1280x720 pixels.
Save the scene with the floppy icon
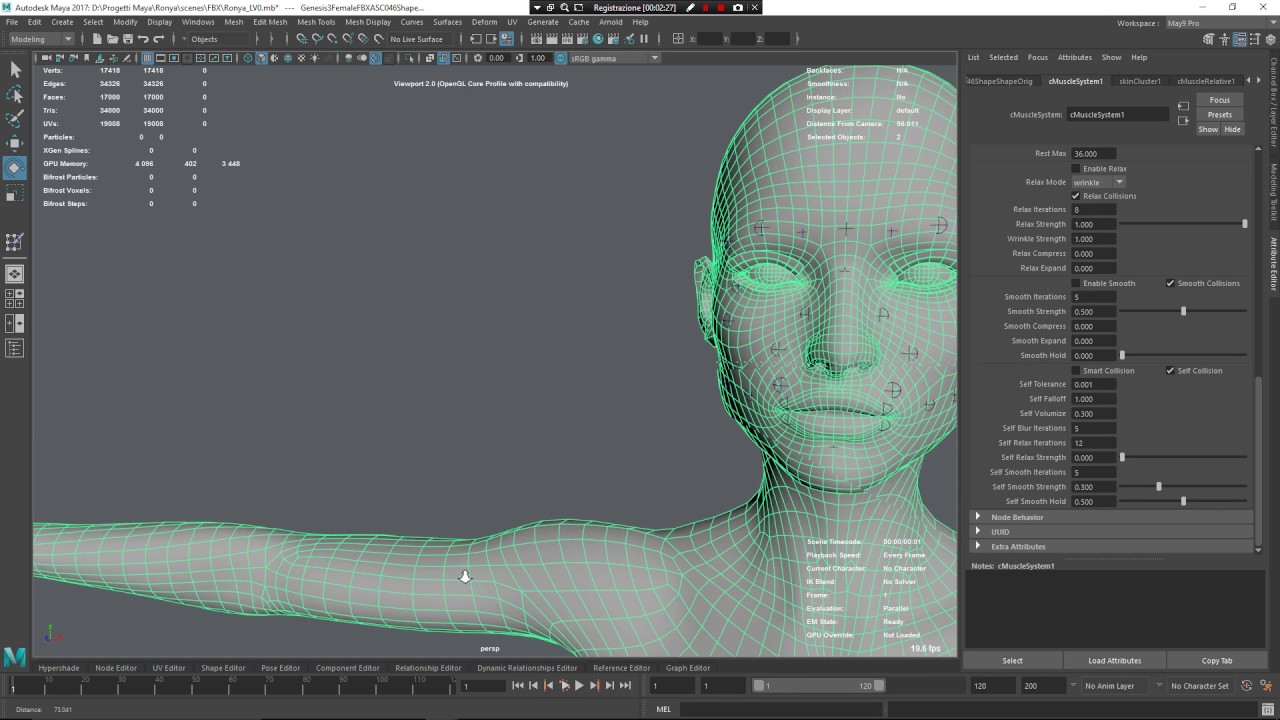click(x=127, y=39)
